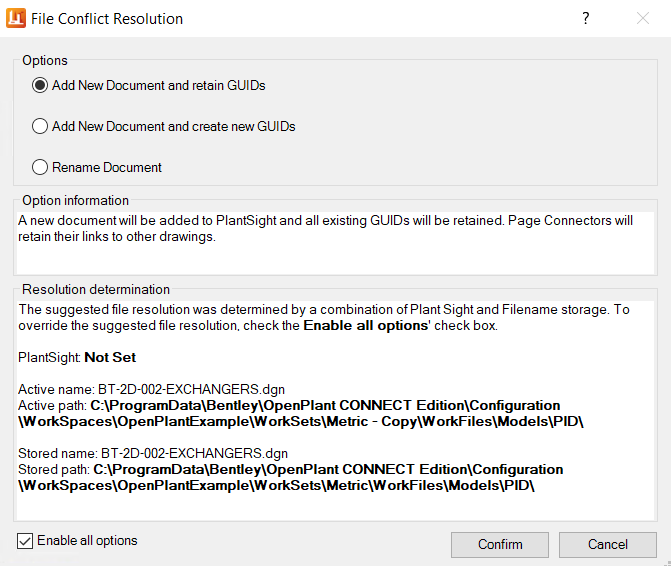Click the PlantSight Not Set status text

77,357
